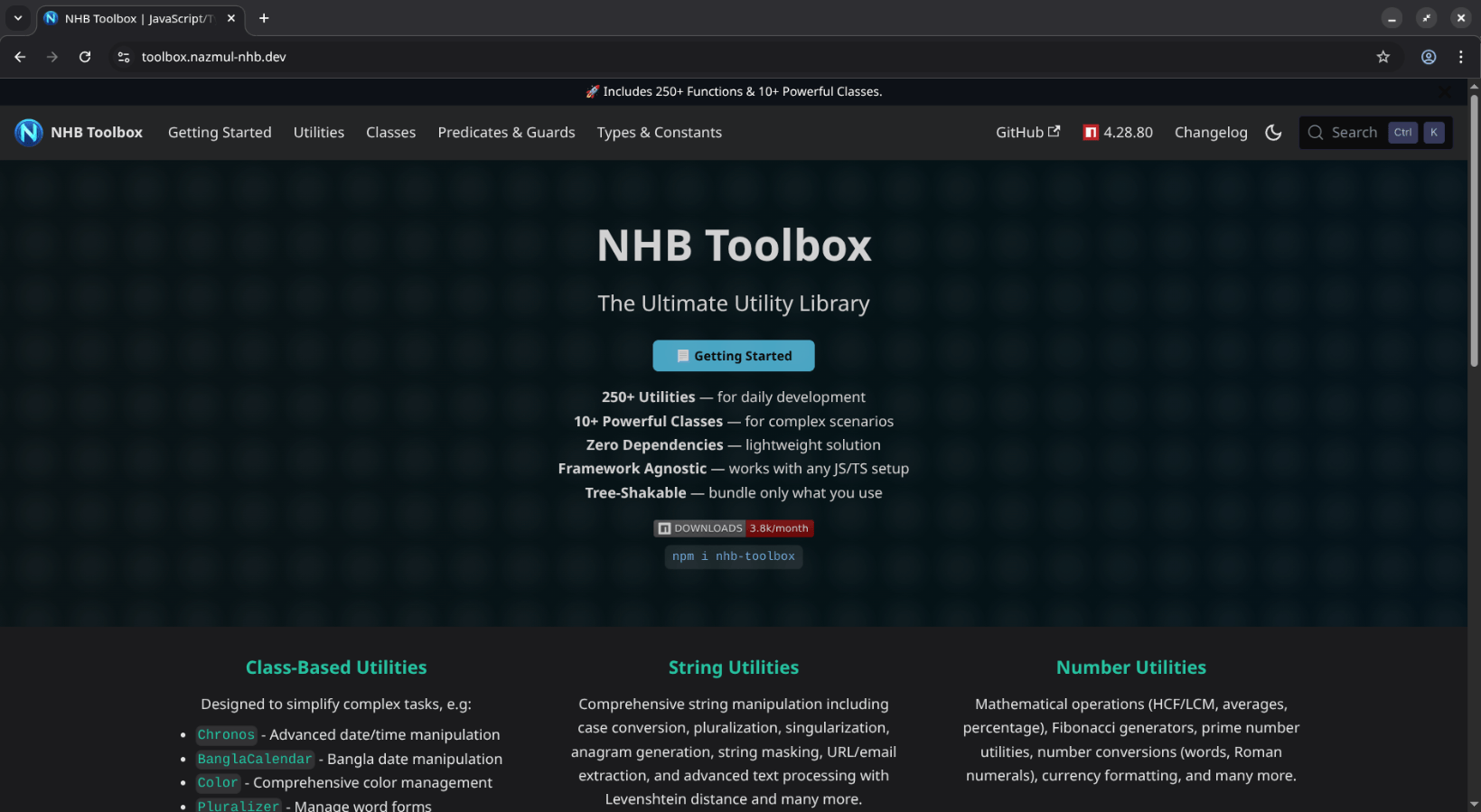The image size is (1481, 812).
Task: Open Types & Constants nav item
Action: [x=660, y=132]
